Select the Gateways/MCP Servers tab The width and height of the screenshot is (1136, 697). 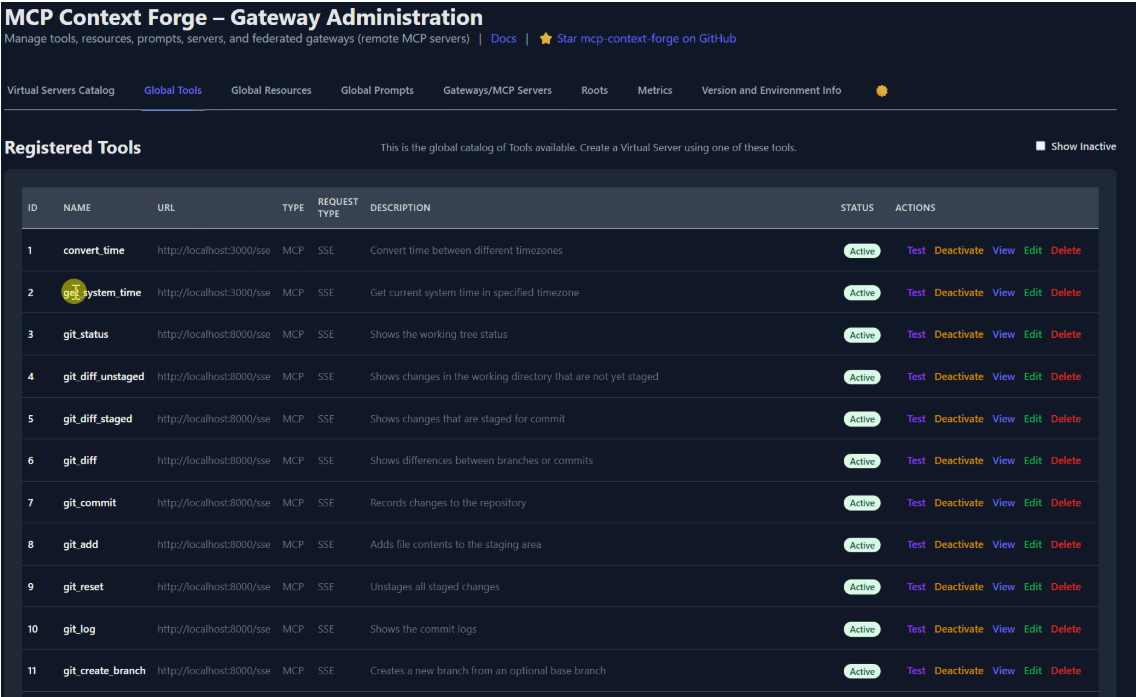pos(497,91)
